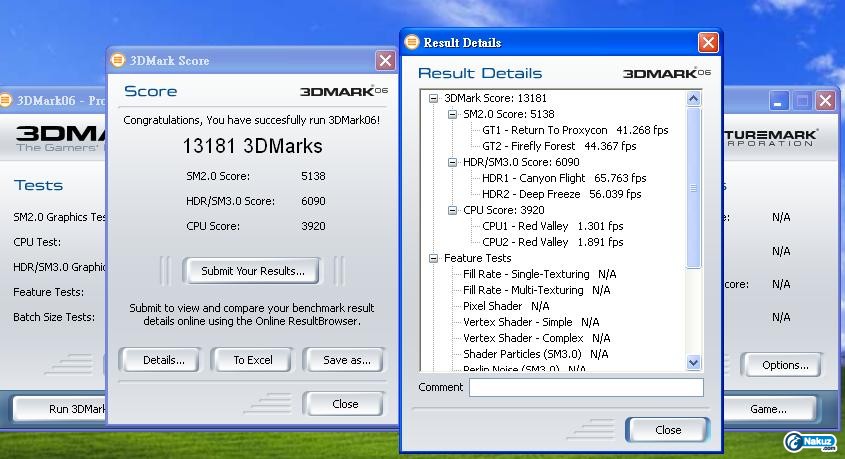845x459 pixels.
Task: Collapse the SM2.0 Score tree node
Action: (x=452, y=114)
